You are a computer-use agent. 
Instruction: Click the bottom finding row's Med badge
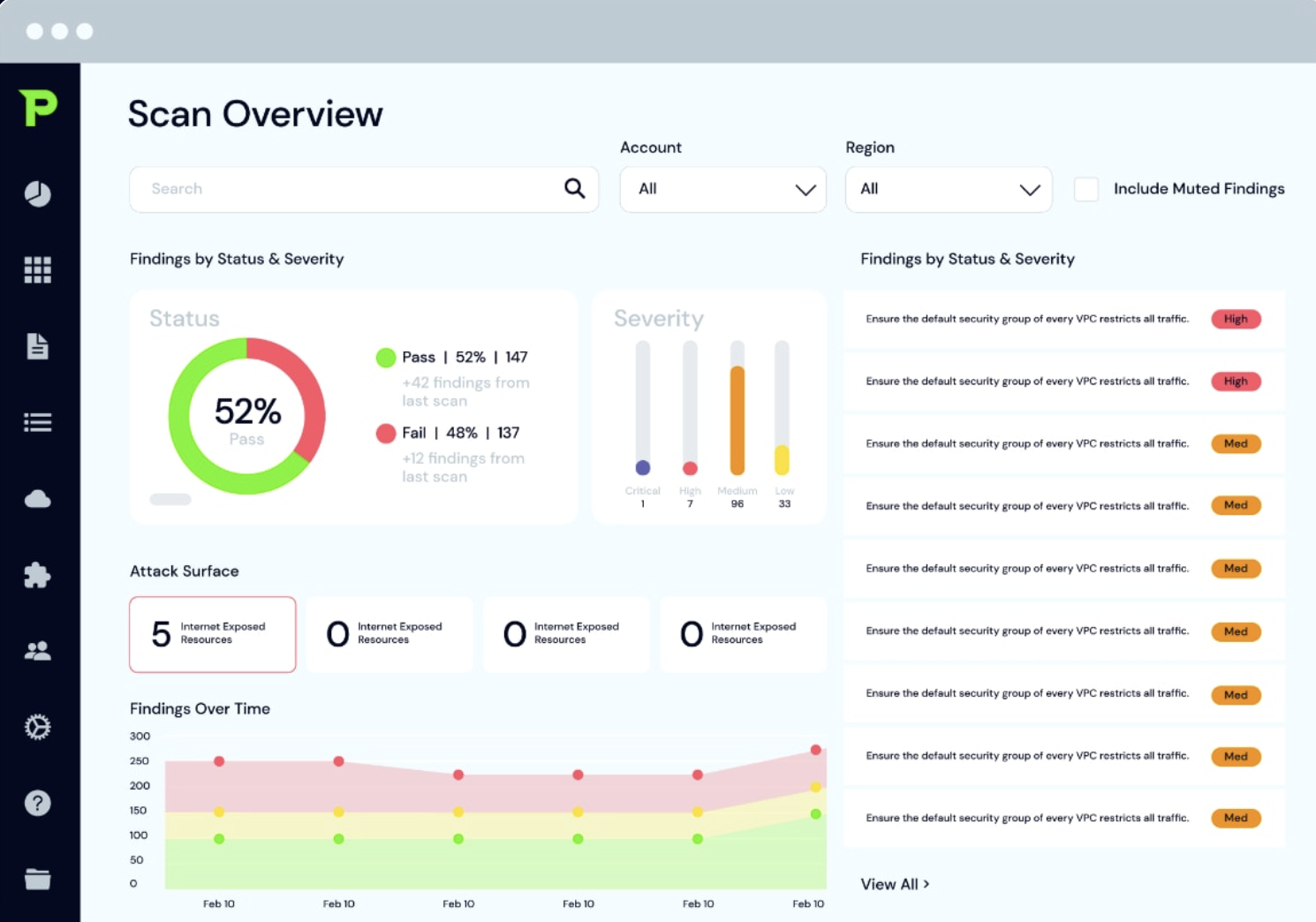[x=1236, y=818]
